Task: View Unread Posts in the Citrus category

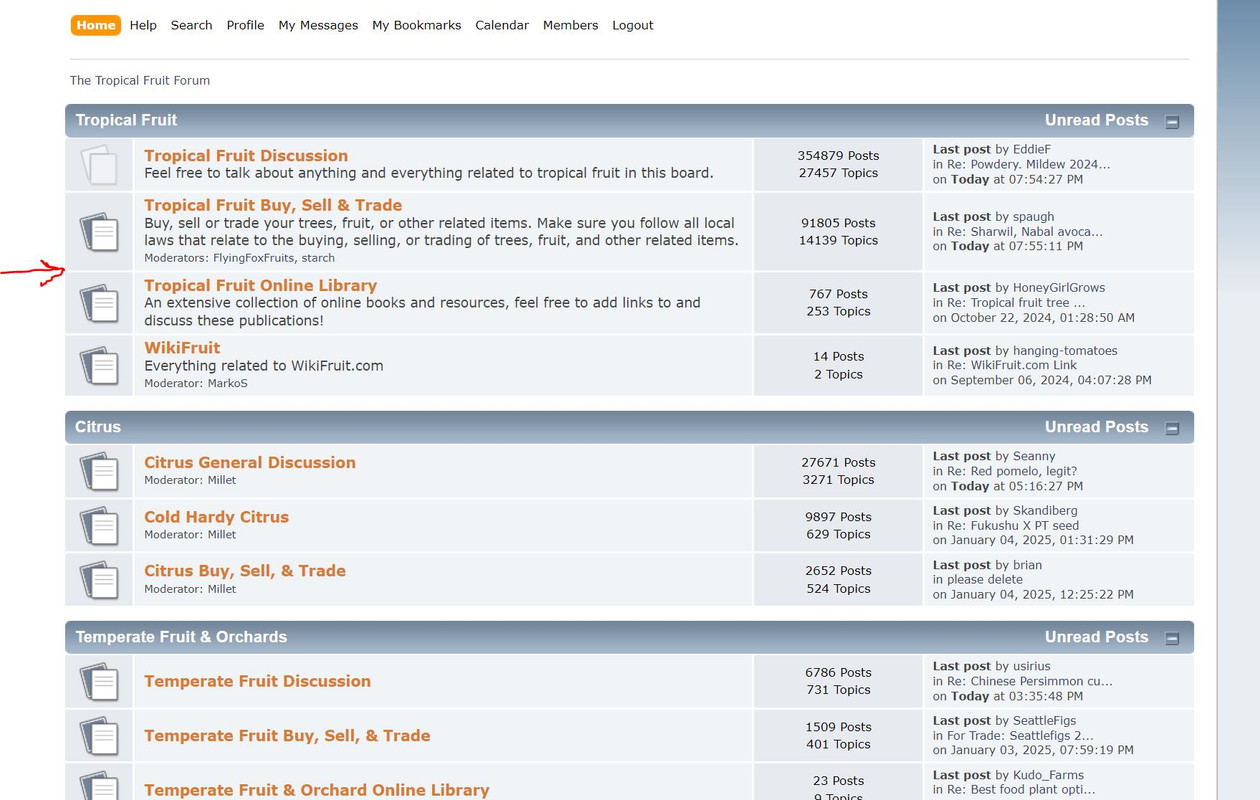Action: [1096, 427]
